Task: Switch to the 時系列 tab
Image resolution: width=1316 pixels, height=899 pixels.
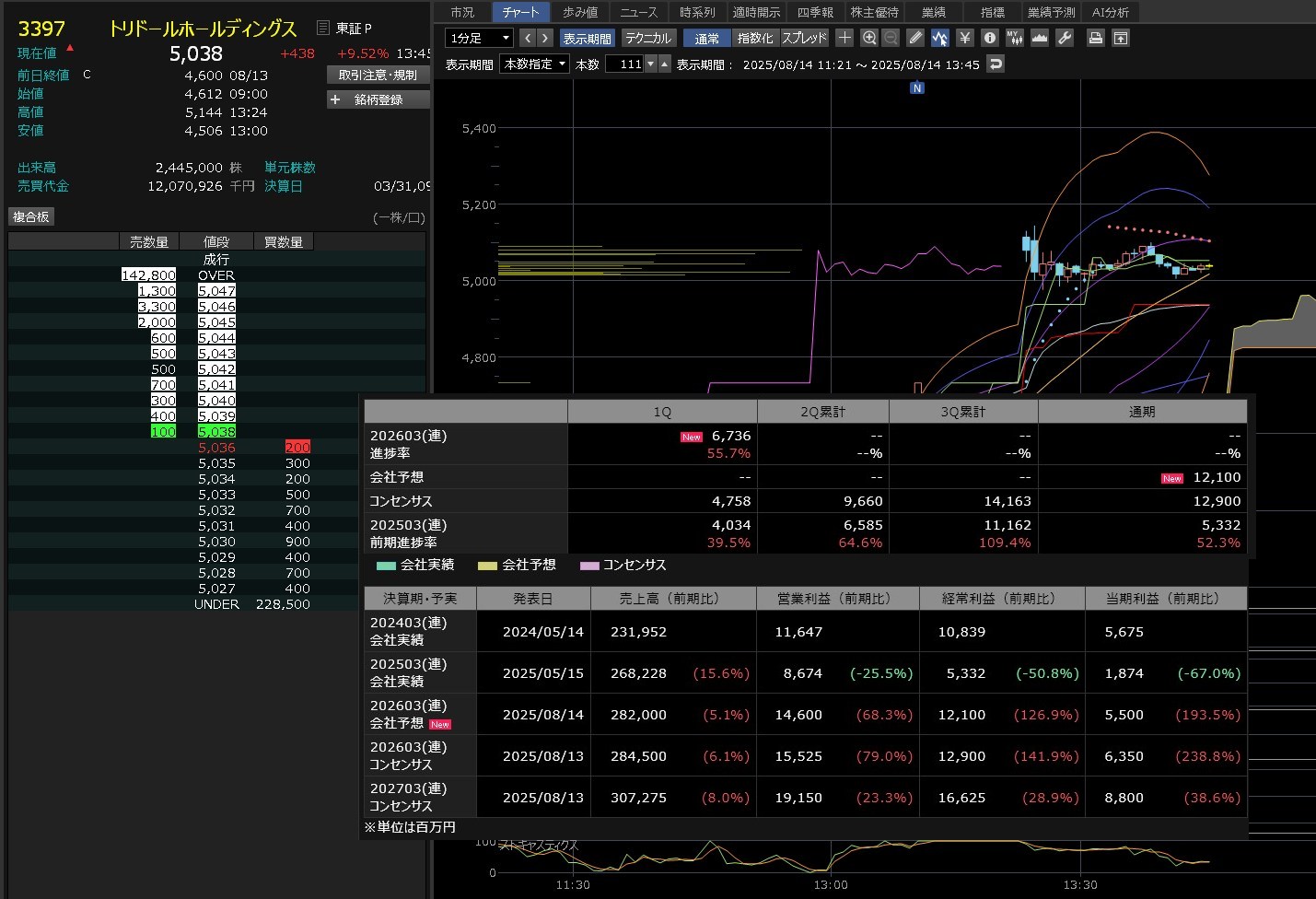Action: tap(697, 12)
